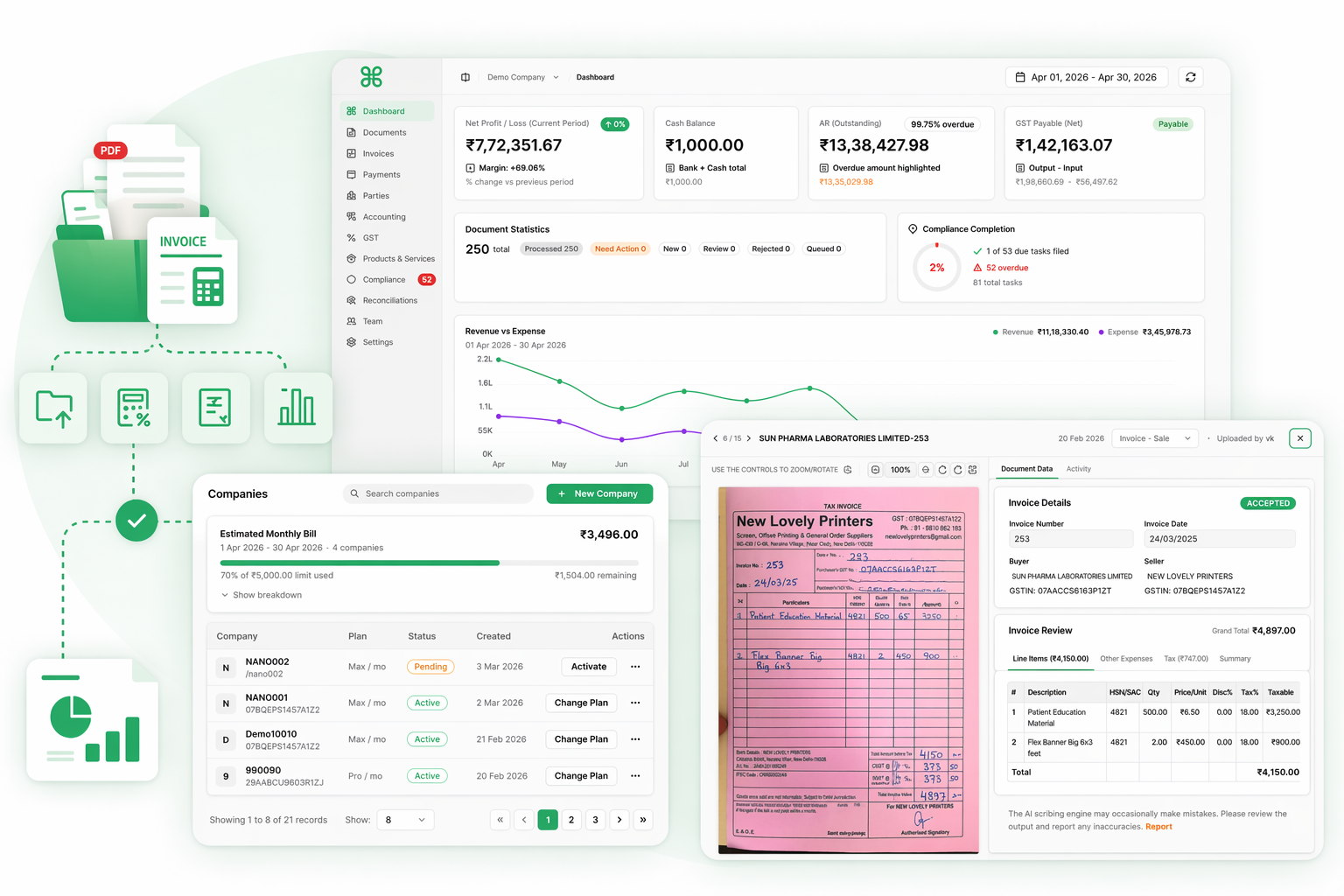Click the monthly bill usage progress bar
Image resolution: width=1344 pixels, height=896 pixels.
pos(429,563)
